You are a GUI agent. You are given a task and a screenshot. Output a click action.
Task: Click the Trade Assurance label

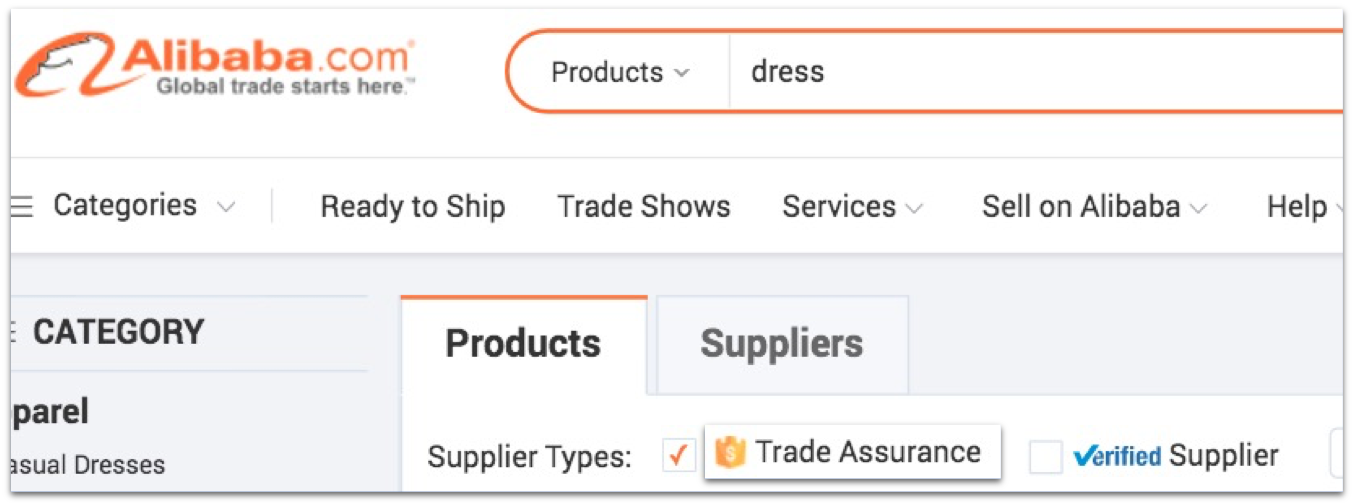868,452
